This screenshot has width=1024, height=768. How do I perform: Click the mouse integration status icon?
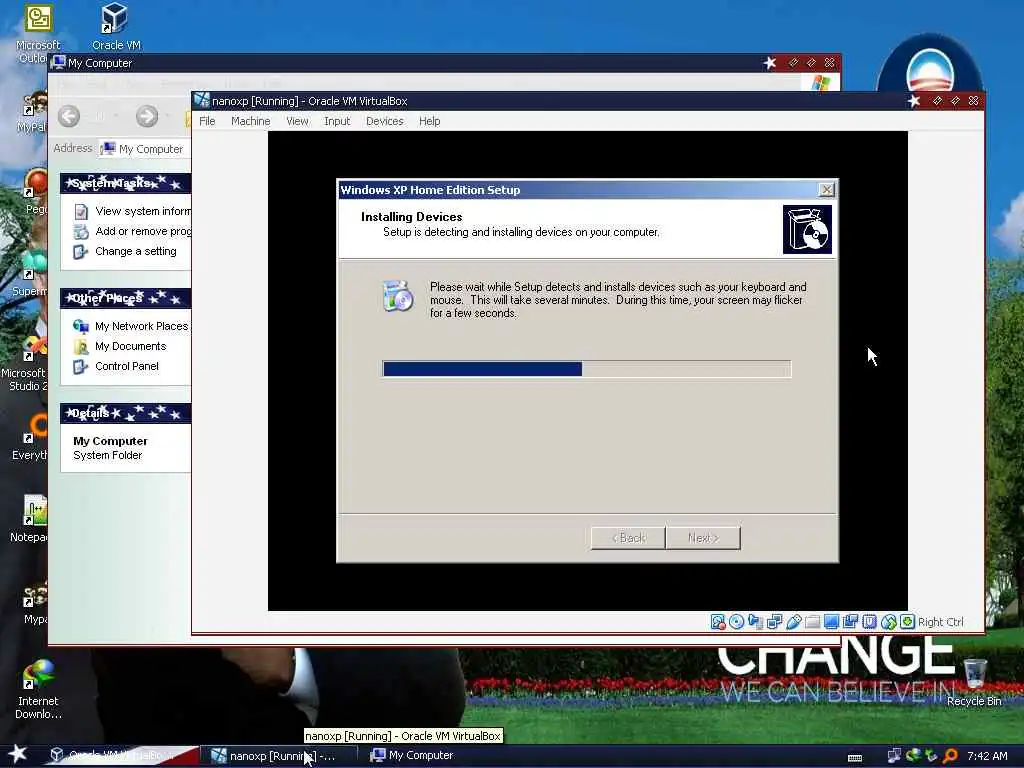click(888, 622)
